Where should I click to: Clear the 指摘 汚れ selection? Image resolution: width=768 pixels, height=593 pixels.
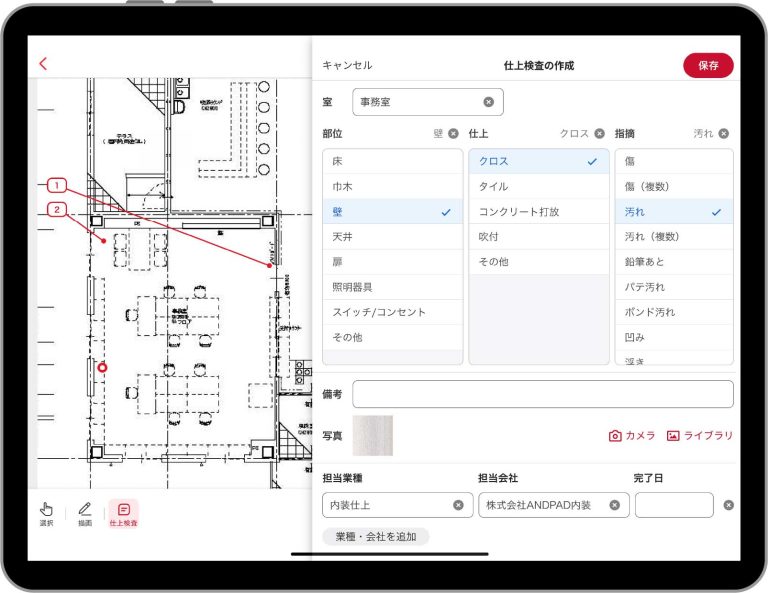coord(723,133)
